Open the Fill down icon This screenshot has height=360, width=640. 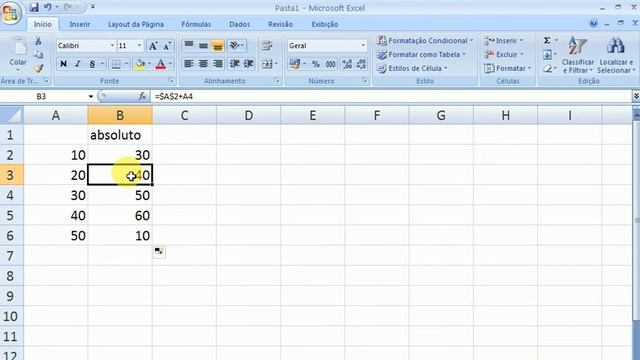(547, 54)
